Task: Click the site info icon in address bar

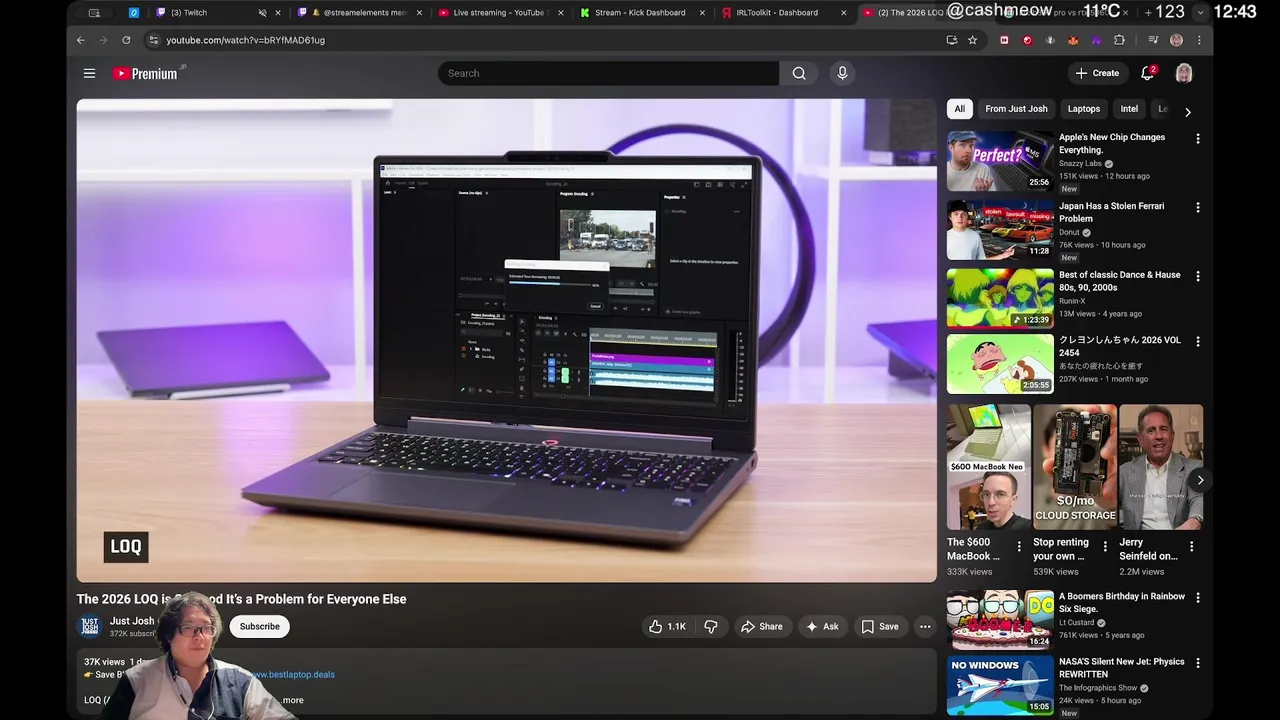Action: 153,40
